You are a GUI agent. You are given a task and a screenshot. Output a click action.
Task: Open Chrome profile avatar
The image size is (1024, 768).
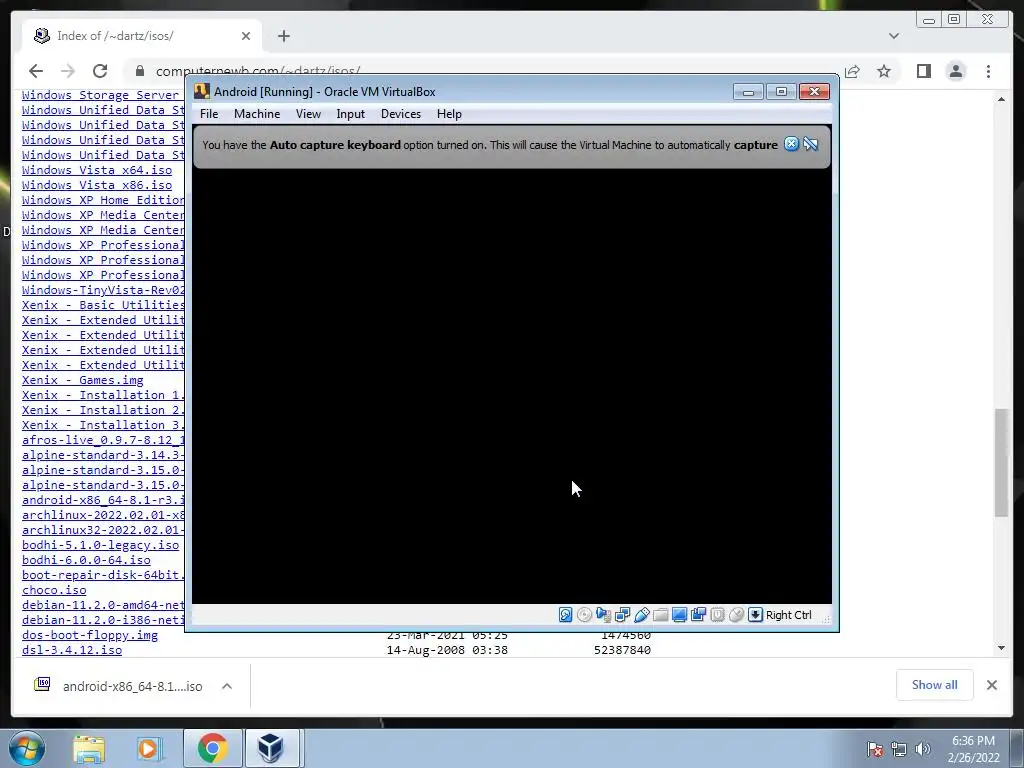point(955,71)
